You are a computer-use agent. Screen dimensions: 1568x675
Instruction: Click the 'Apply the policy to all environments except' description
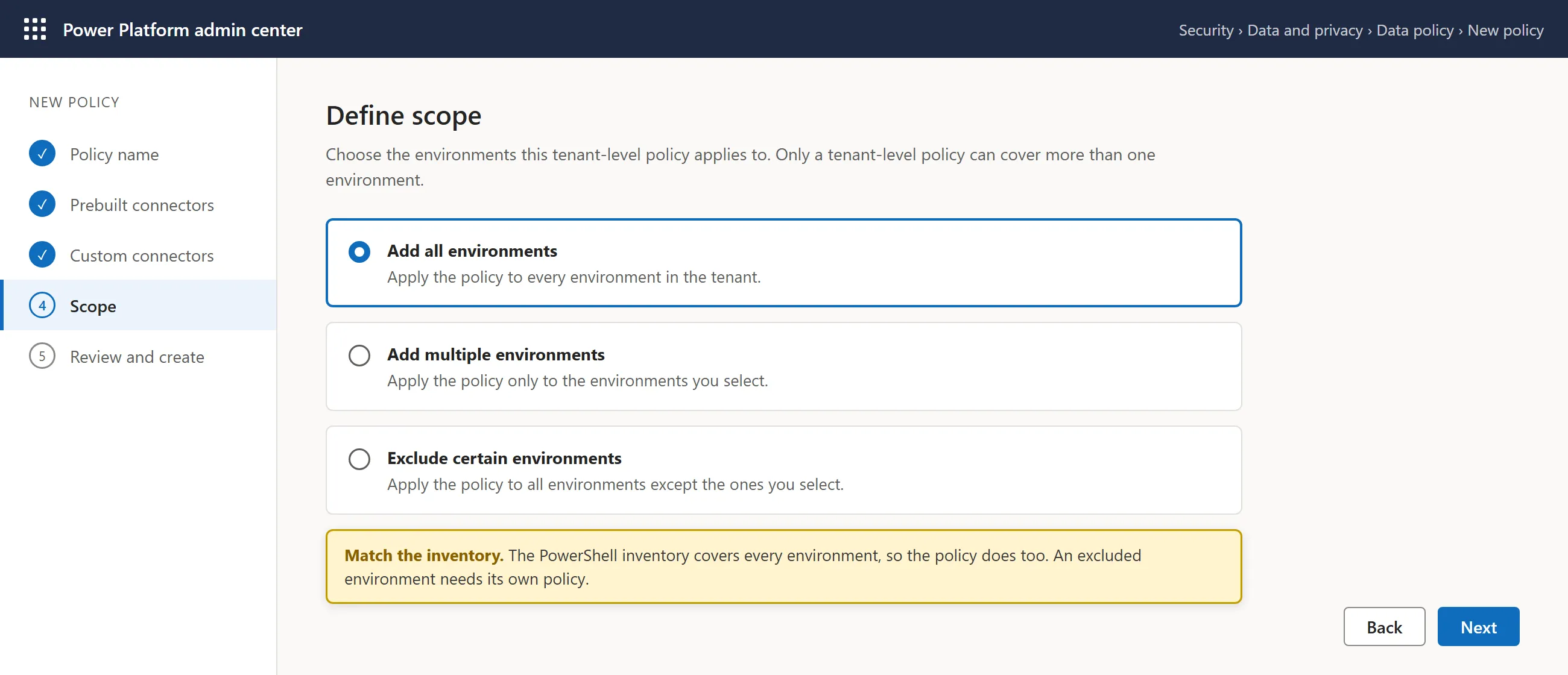point(615,485)
